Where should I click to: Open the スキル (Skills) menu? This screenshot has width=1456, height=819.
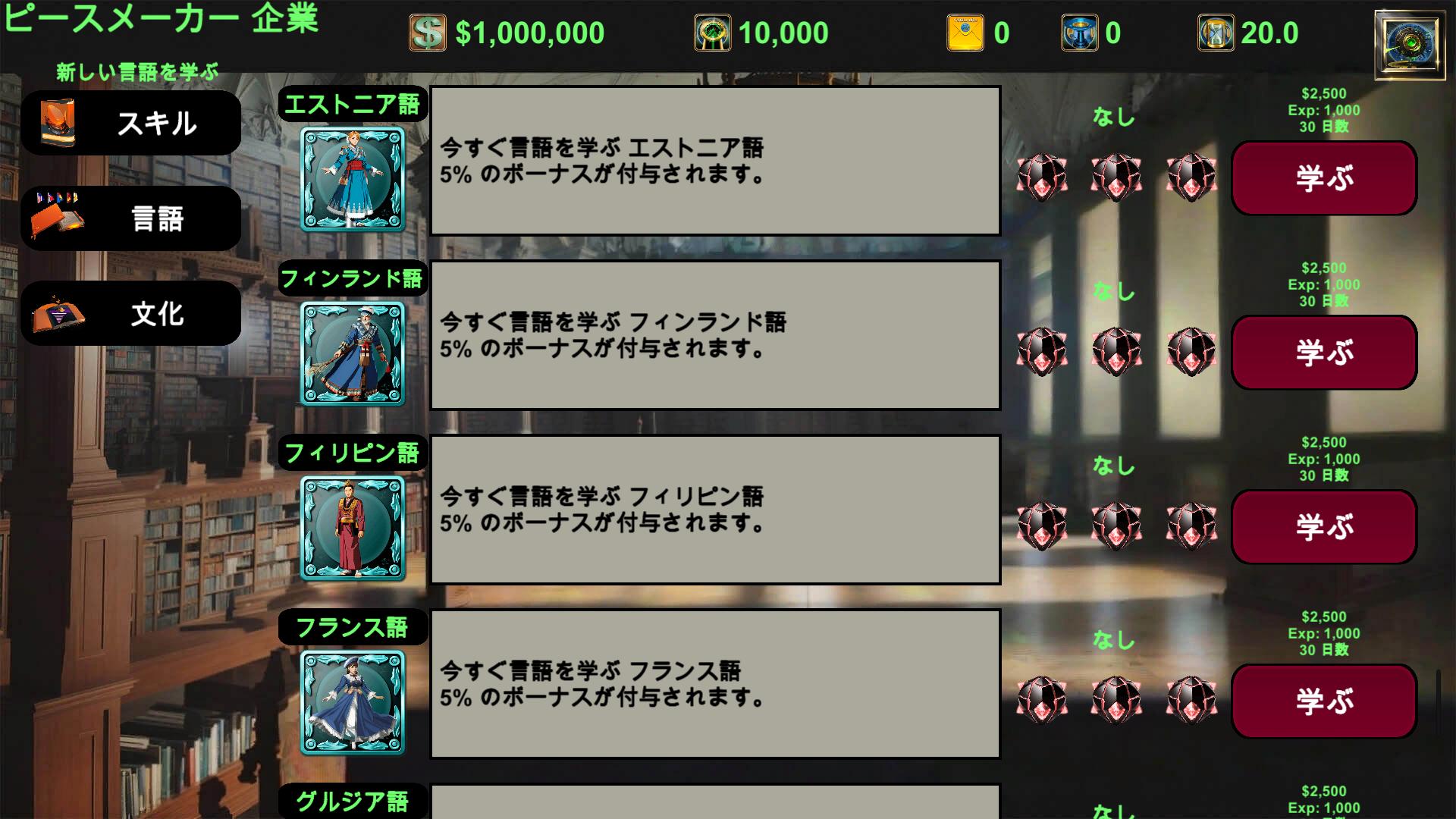coord(130,123)
